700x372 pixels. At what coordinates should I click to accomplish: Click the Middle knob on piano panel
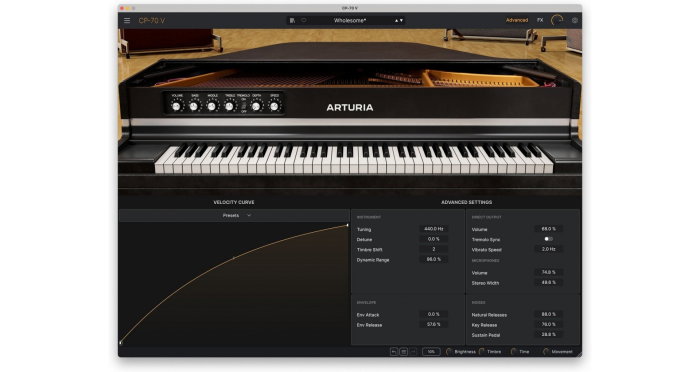[212, 106]
